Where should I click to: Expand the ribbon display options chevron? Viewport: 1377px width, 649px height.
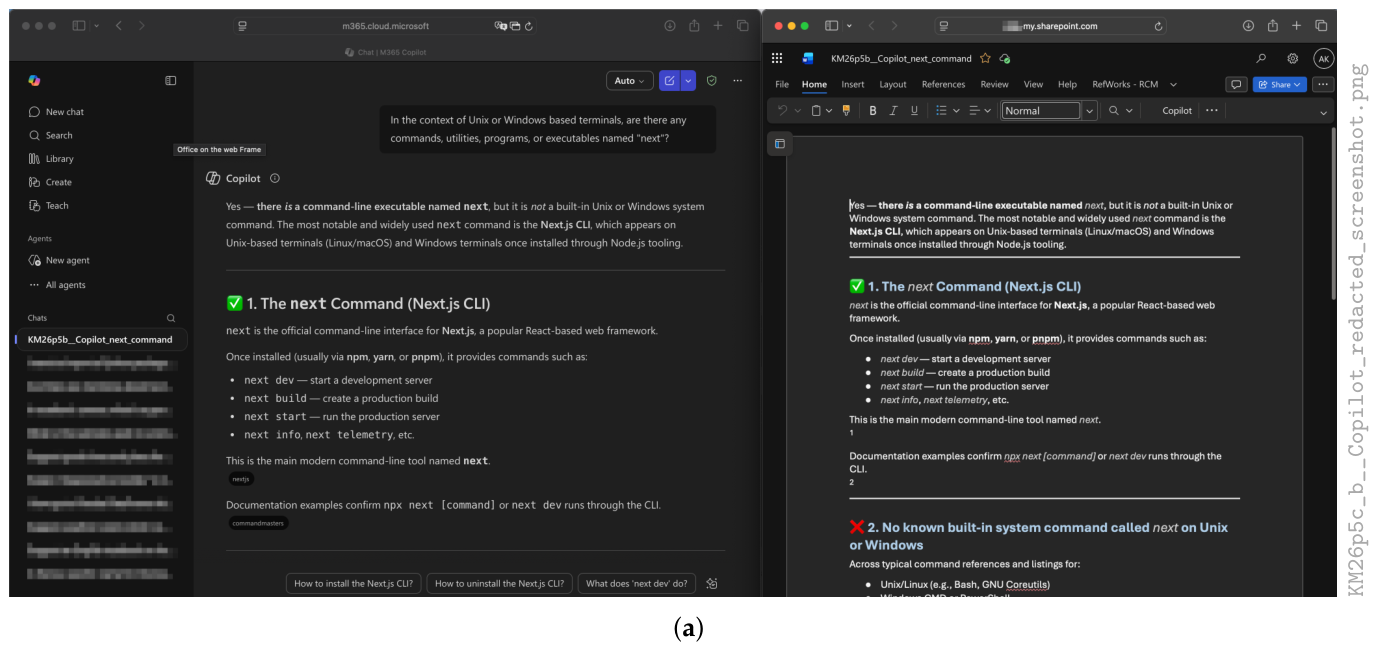point(1323,112)
